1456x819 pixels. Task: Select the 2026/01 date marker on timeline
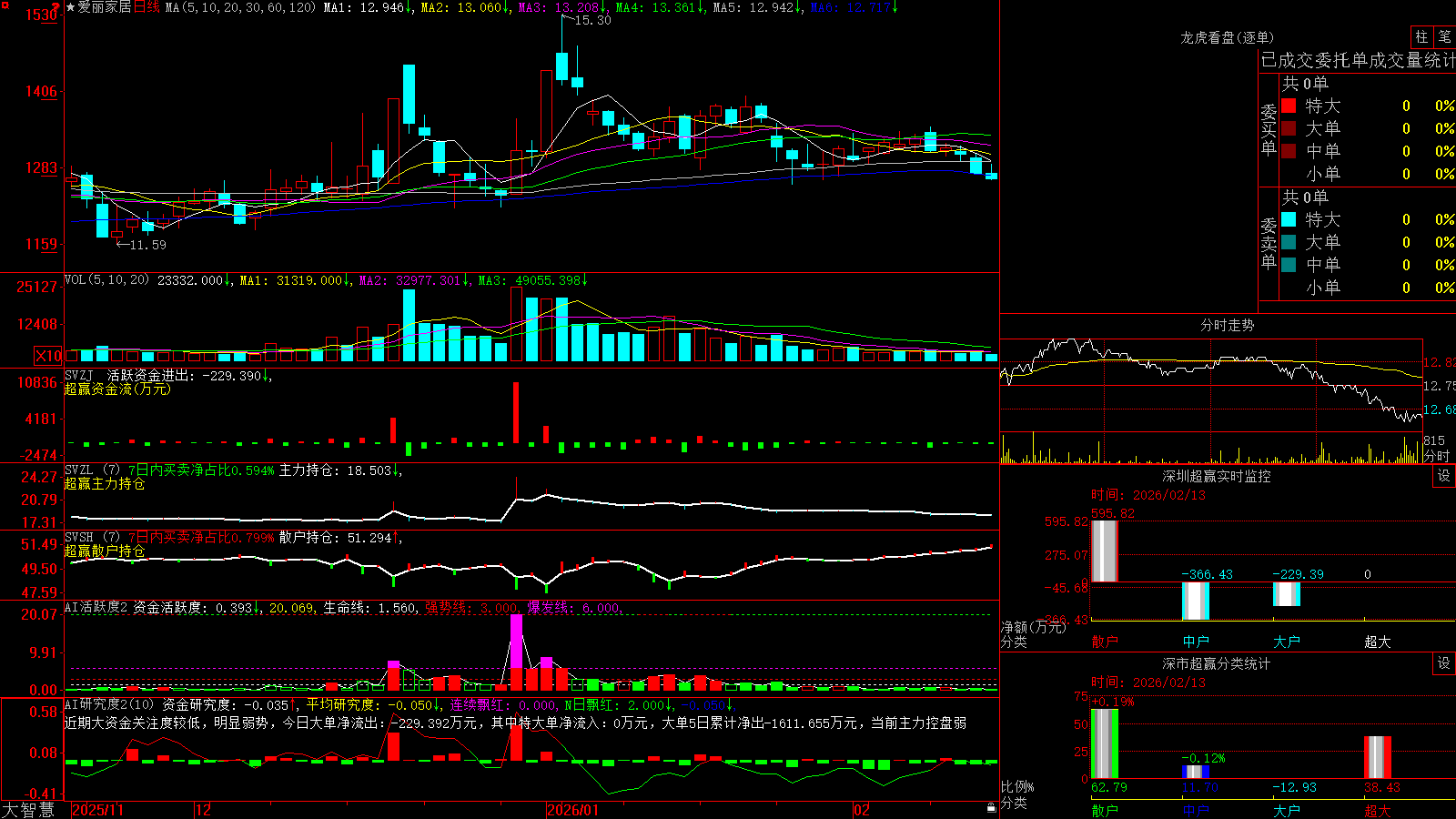point(572,810)
